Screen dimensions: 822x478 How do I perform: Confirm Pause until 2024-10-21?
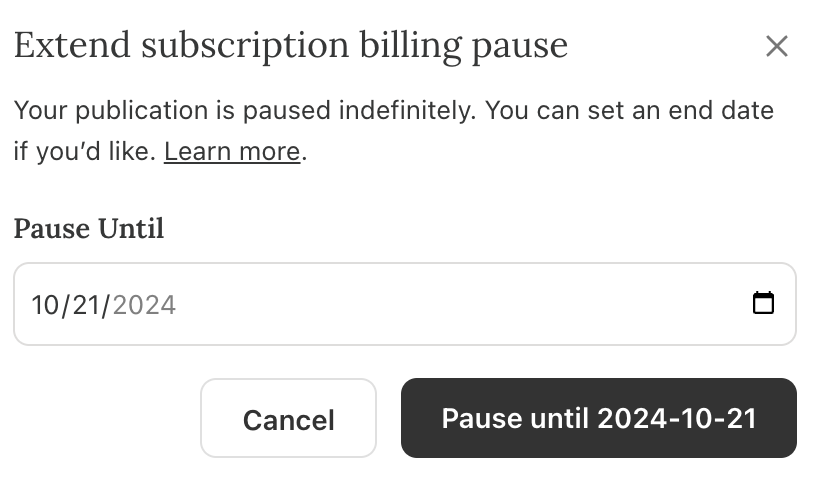tap(599, 418)
